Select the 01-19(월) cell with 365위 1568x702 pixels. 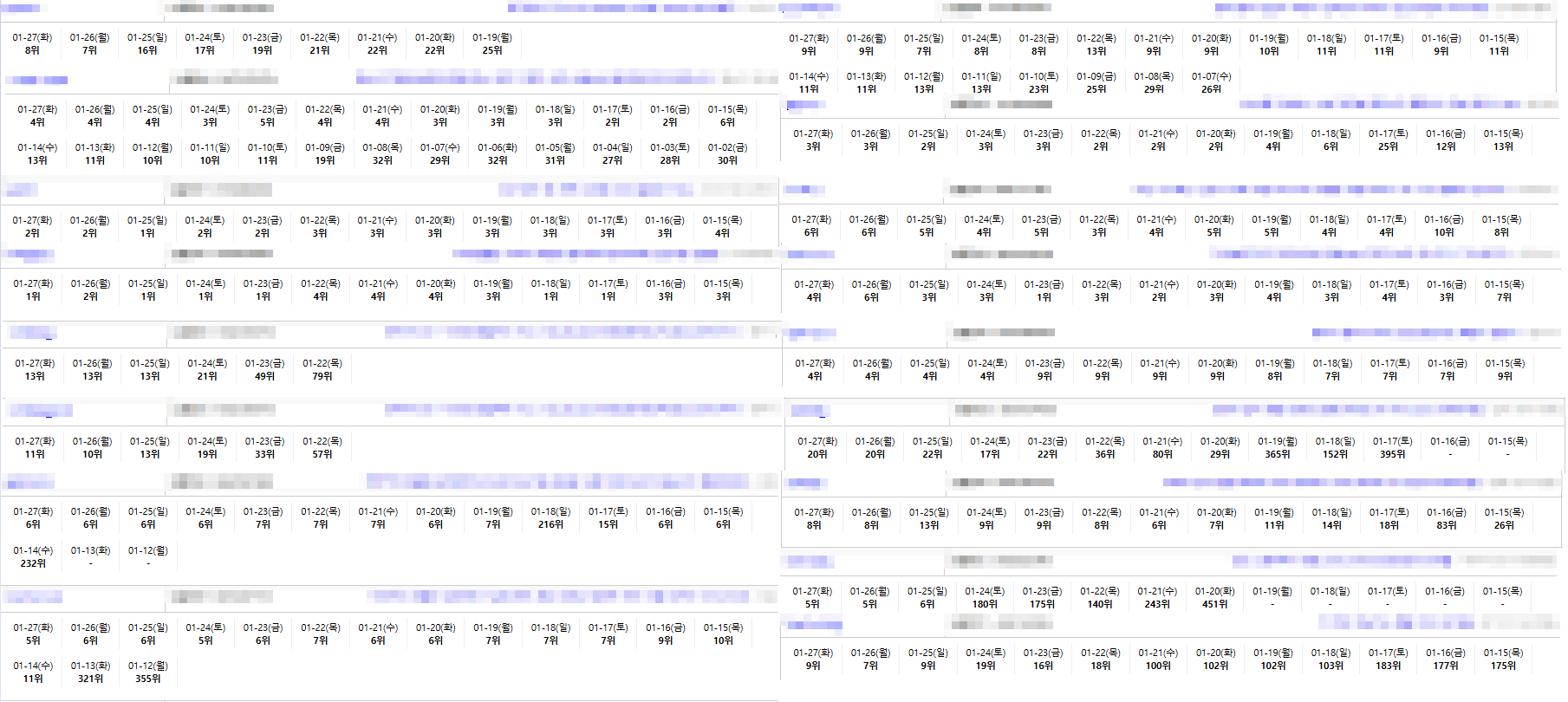pyautogui.click(x=1277, y=447)
